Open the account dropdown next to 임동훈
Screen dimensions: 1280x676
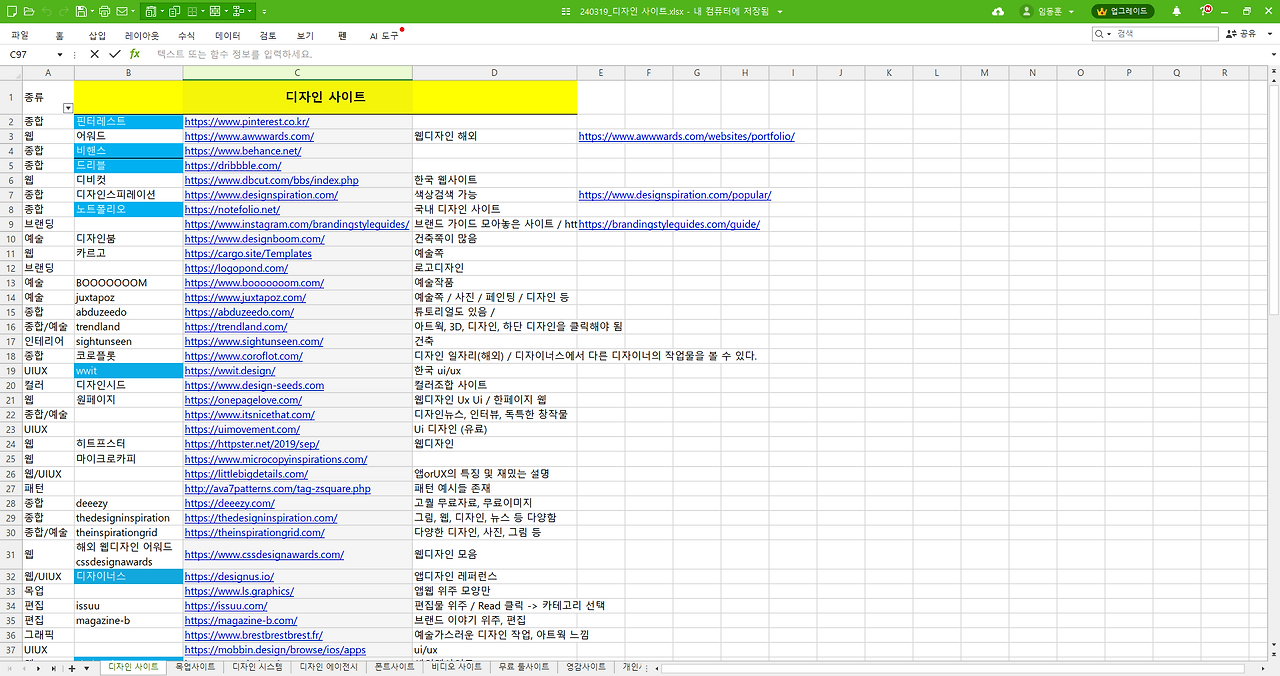1072,12
